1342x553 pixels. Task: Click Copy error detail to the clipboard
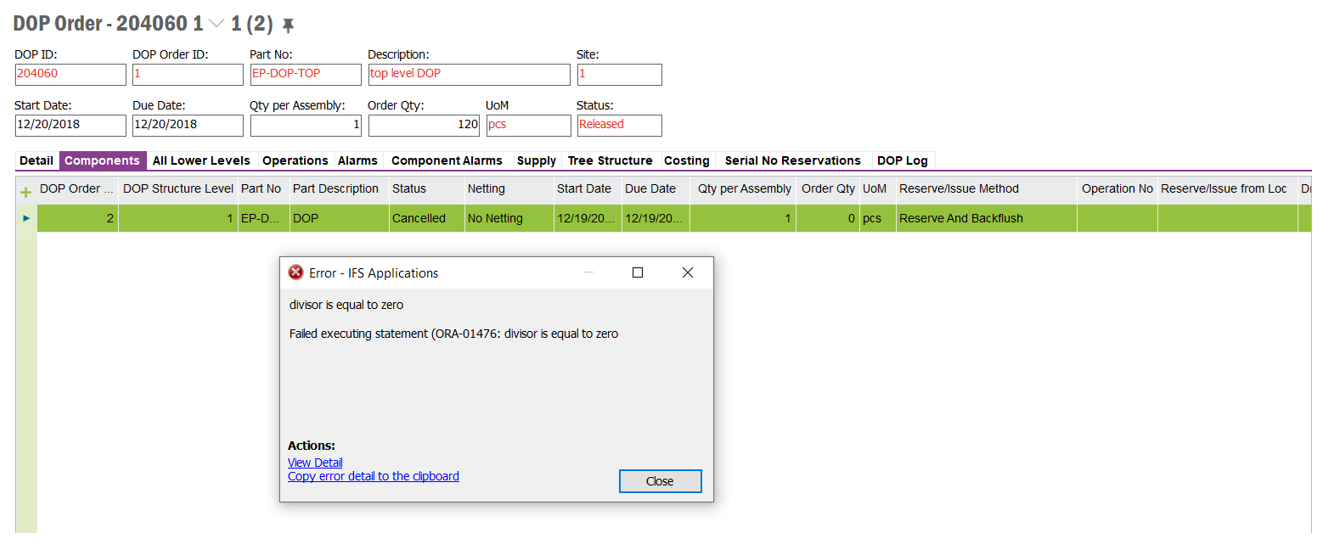click(373, 476)
